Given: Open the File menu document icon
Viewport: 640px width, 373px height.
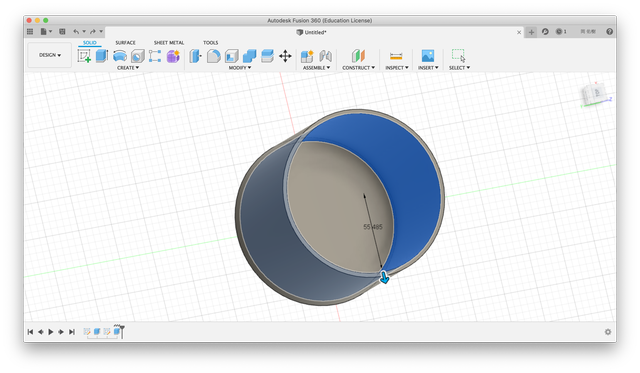Looking at the screenshot, I should point(43,31).
